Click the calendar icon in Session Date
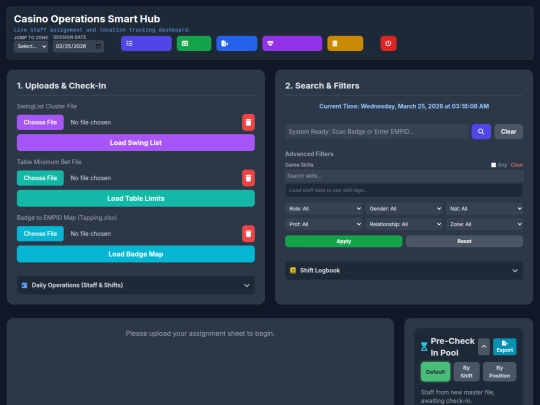 click(x=98, y=46)
